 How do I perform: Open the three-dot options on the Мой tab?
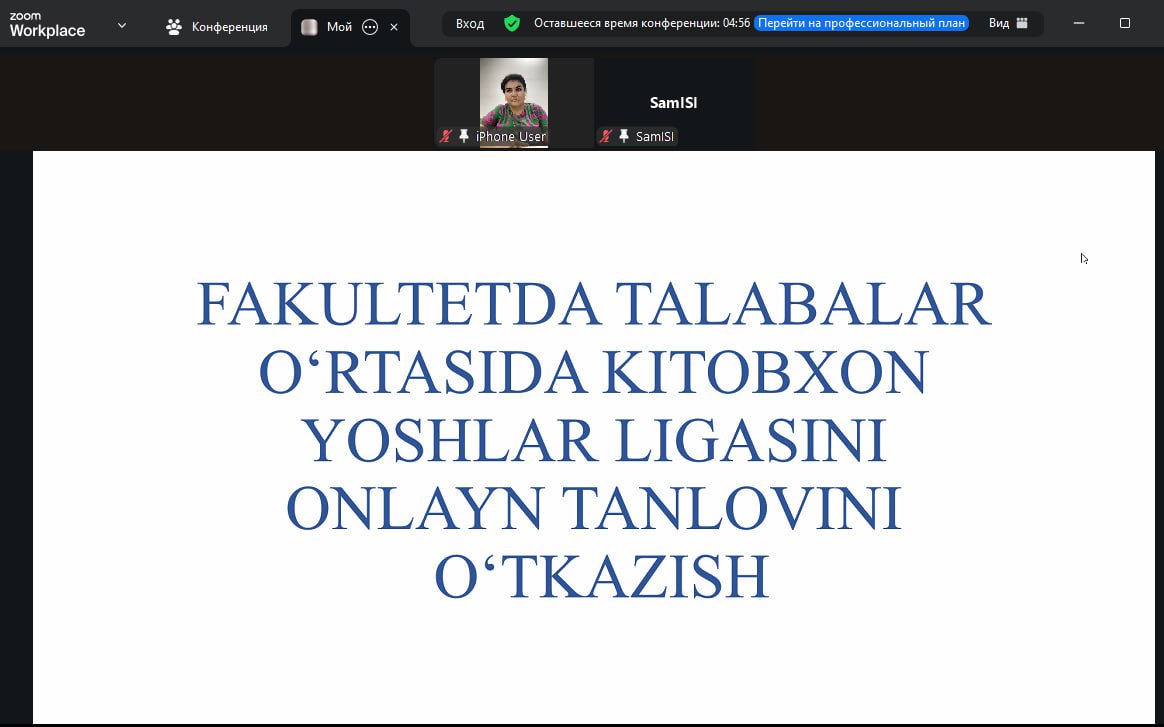[x=370, y=28]
